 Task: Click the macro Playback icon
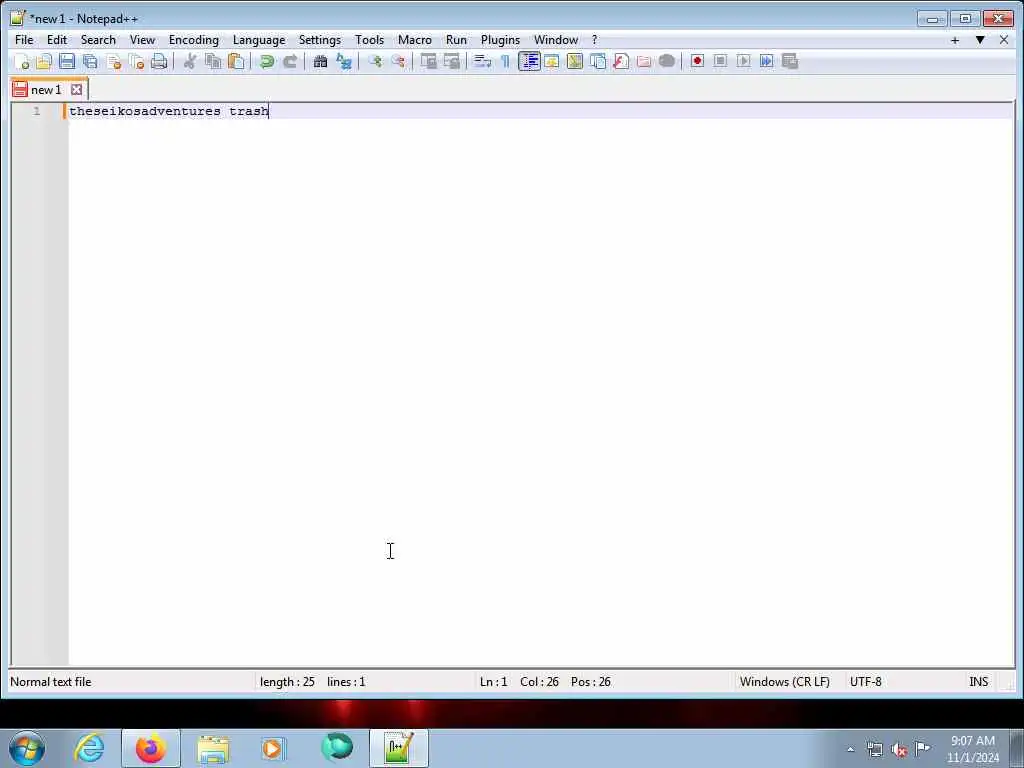743,61
